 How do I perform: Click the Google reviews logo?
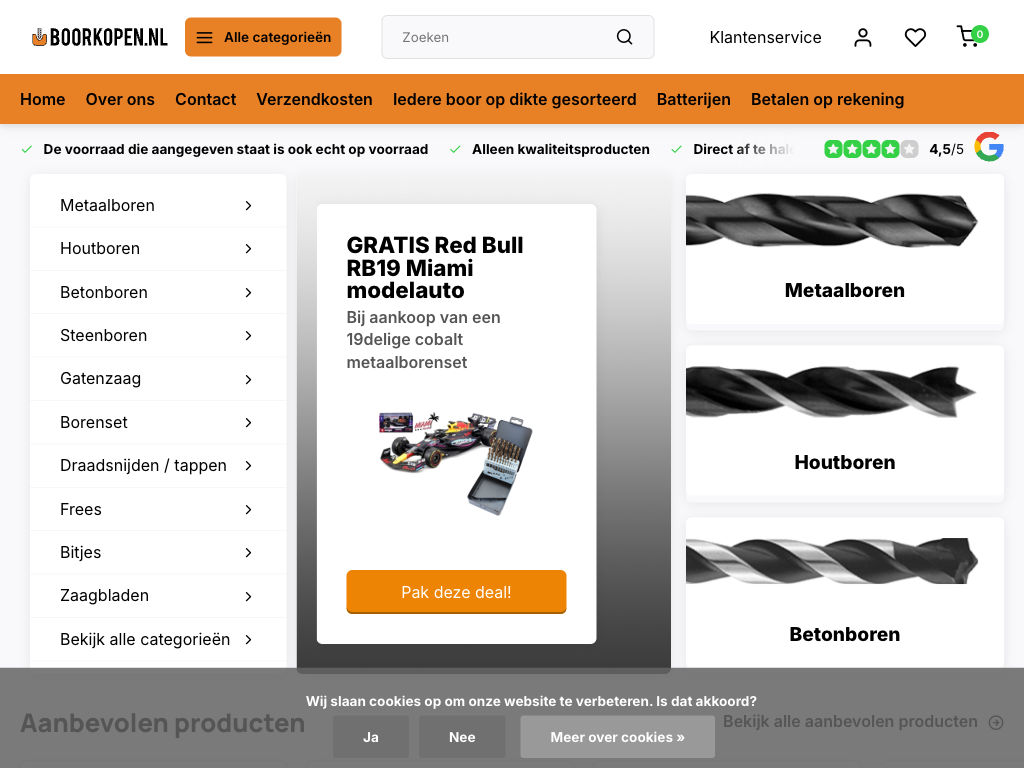(x=989, y=147)
